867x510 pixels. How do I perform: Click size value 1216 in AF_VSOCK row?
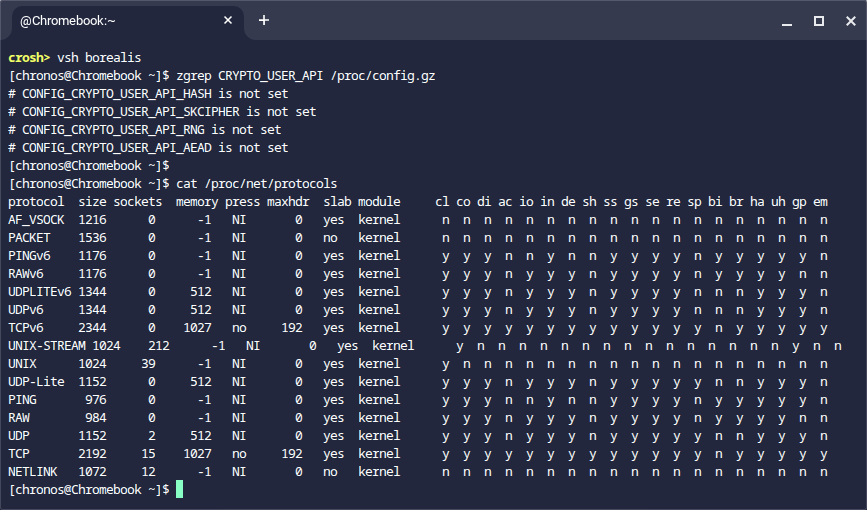coord(92,220)
